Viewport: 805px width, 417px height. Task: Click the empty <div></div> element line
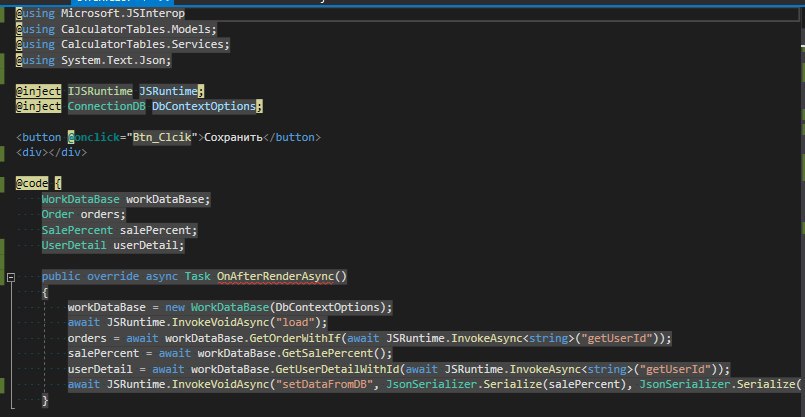(51, 153)
